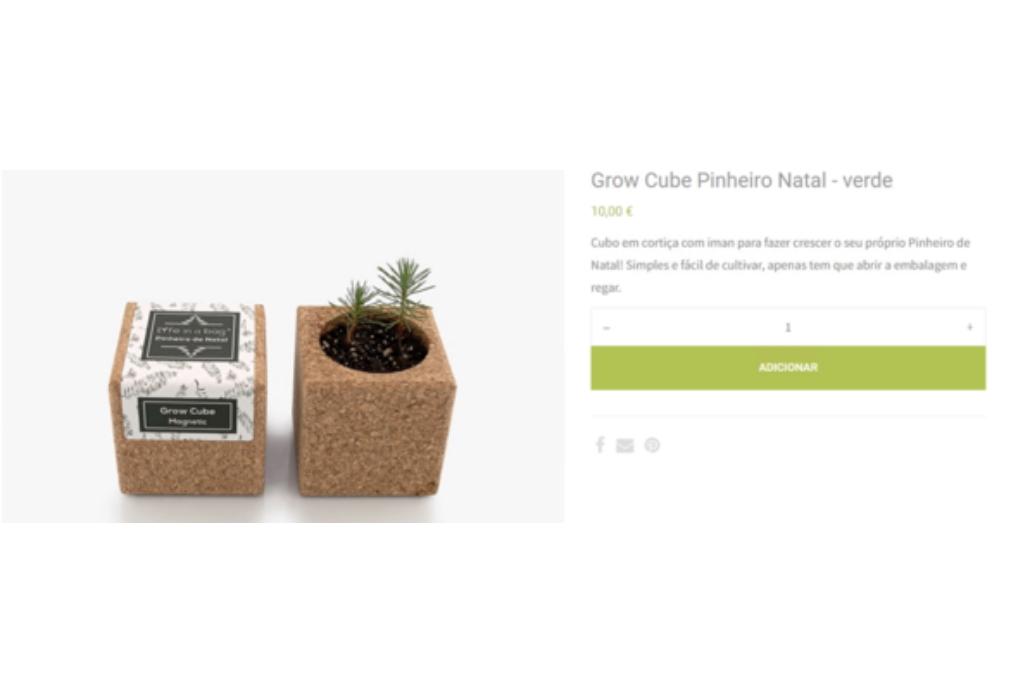Share the product via email icon
This screenshot has width=1011, height=674.
tap(625, 446)
